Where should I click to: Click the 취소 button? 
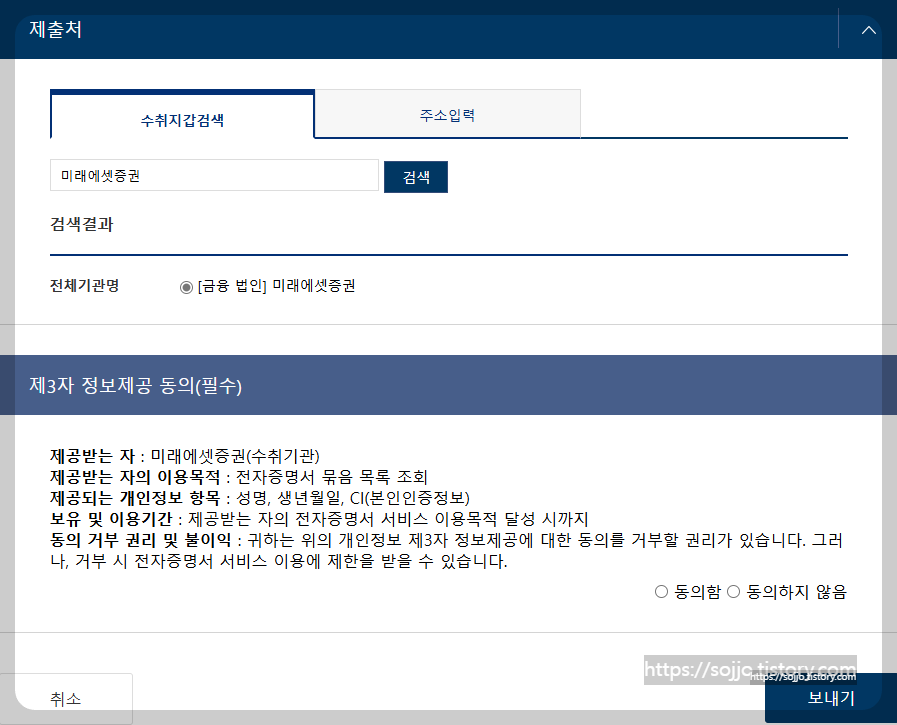pos(66,698)
